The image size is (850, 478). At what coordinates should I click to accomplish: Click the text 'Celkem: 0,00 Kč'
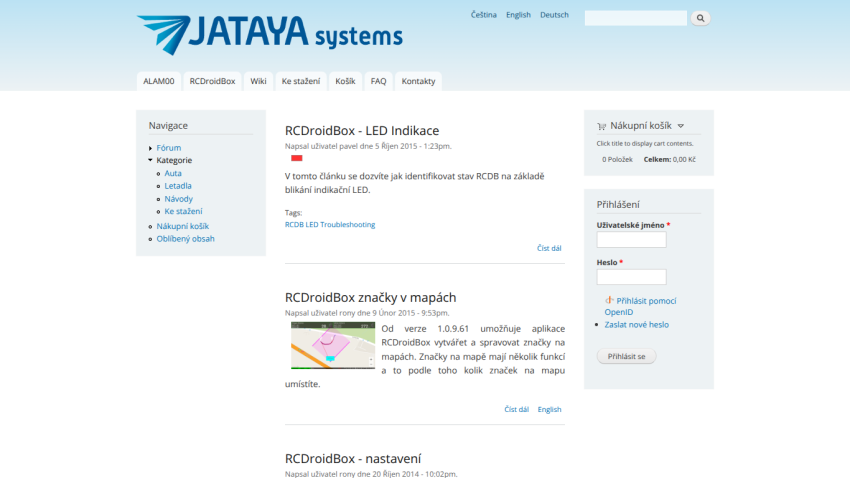click(x=669, y=159)
